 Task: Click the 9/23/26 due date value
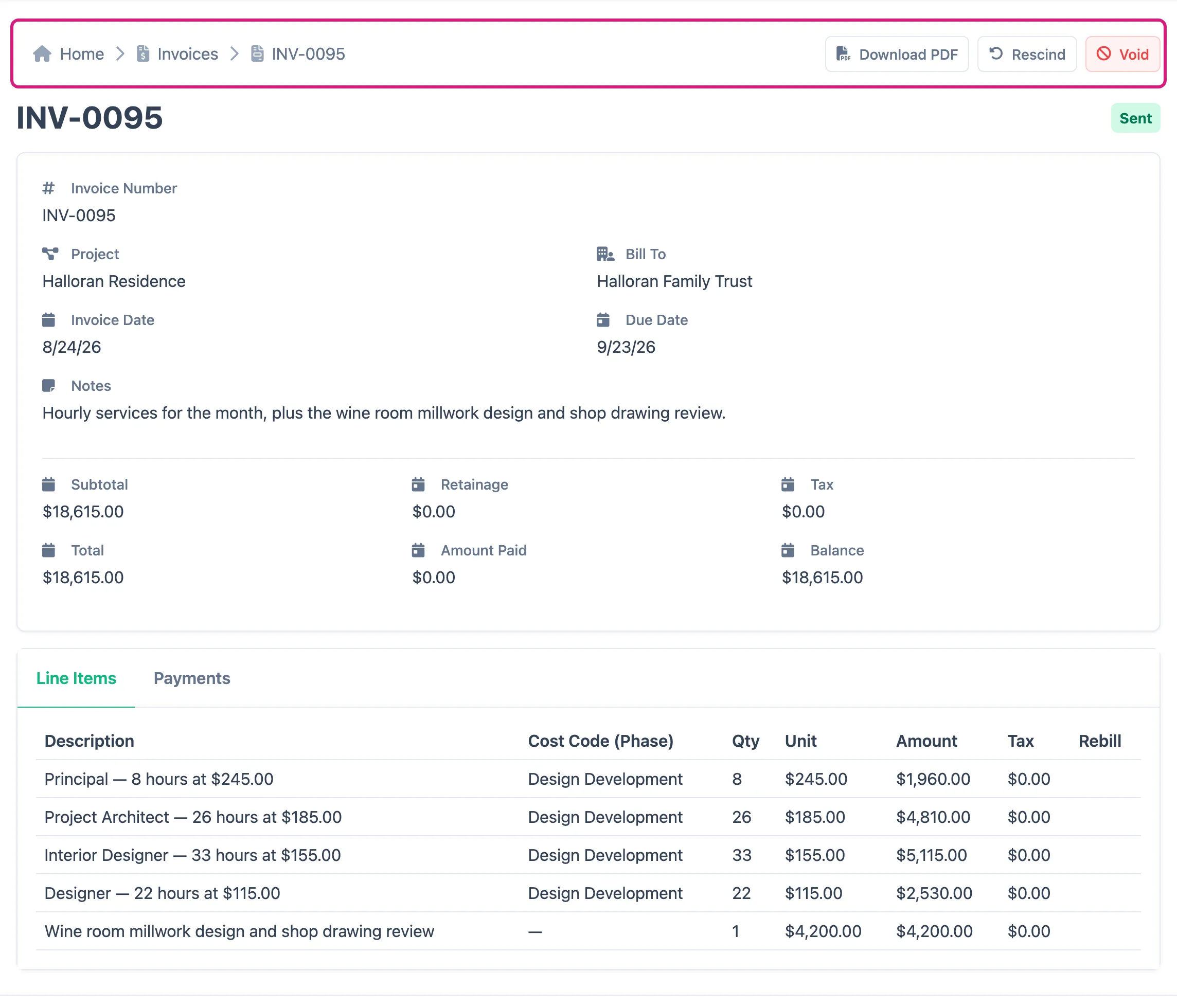(626, 347)
